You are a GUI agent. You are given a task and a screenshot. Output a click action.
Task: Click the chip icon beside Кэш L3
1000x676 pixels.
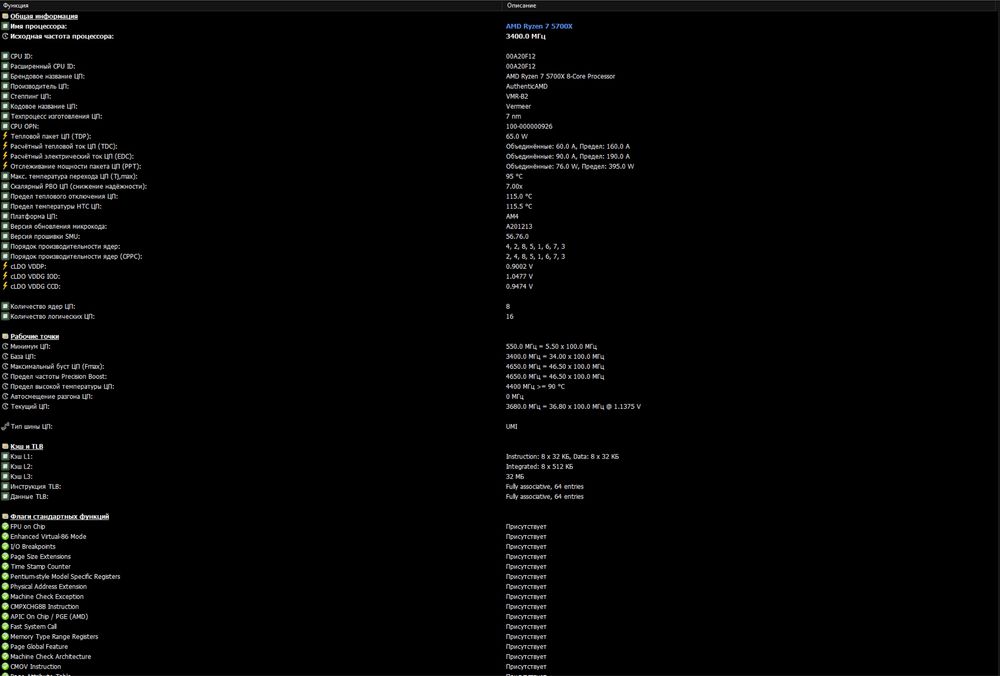click(5, 476)
